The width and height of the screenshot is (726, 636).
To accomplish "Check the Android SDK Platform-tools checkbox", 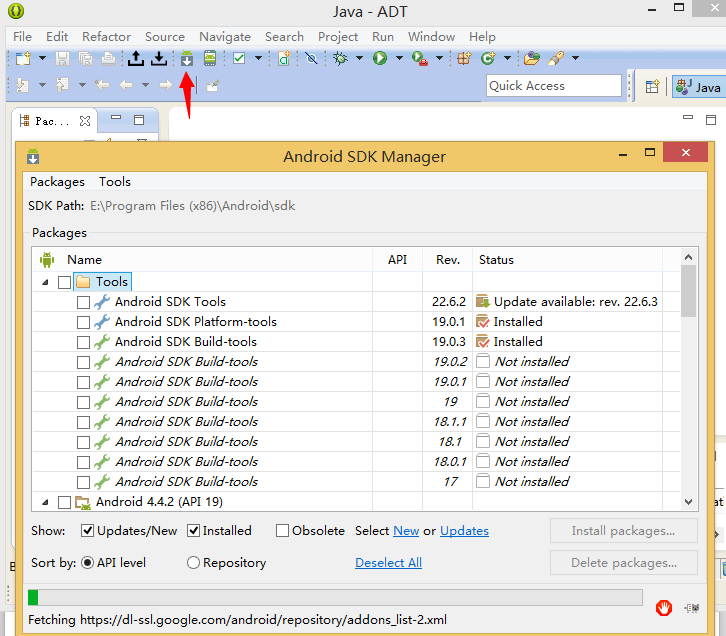I will click(x=83, y=322).
